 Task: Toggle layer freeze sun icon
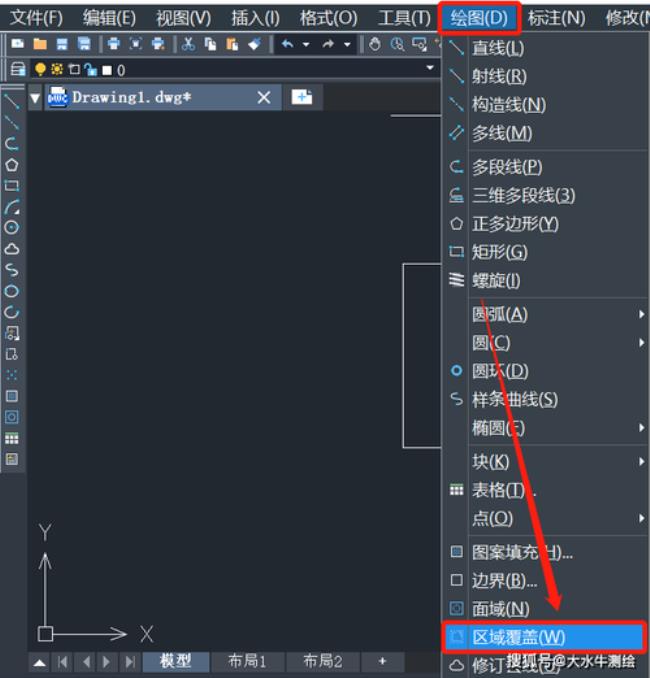(57, 69)
